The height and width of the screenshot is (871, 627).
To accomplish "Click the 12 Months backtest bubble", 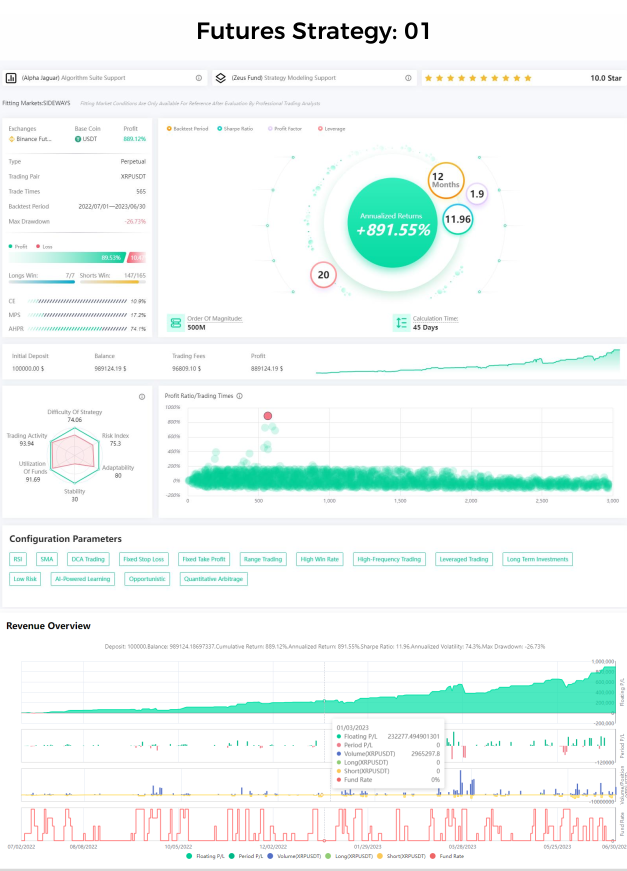I will (x=445, y=180).
